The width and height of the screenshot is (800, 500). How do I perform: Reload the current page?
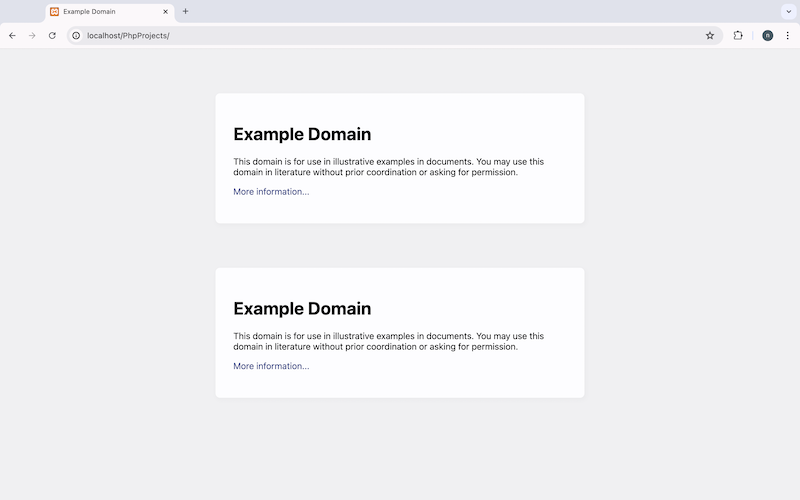click(52, 35)
